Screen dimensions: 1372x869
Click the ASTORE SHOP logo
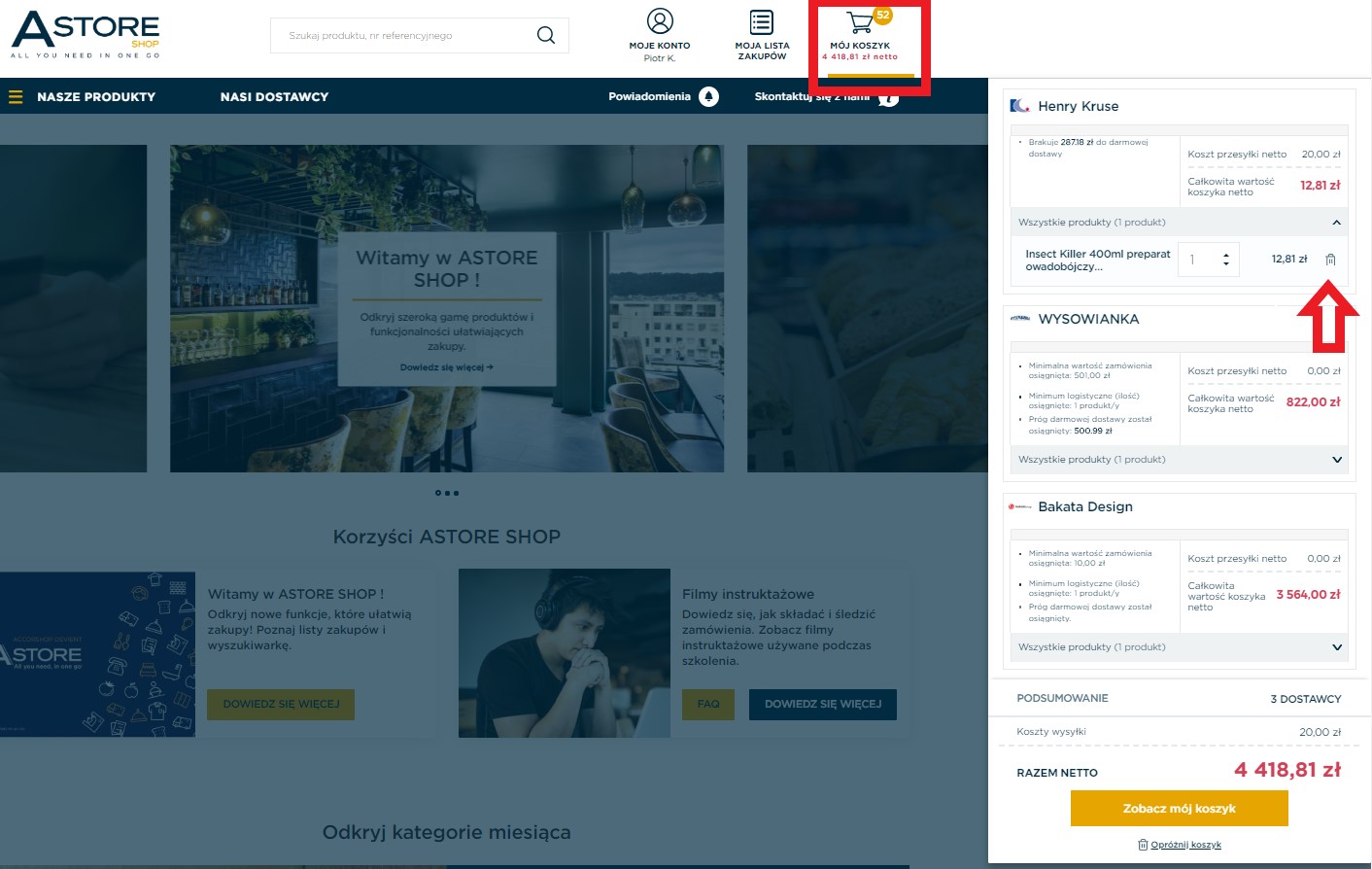point(86,35)
